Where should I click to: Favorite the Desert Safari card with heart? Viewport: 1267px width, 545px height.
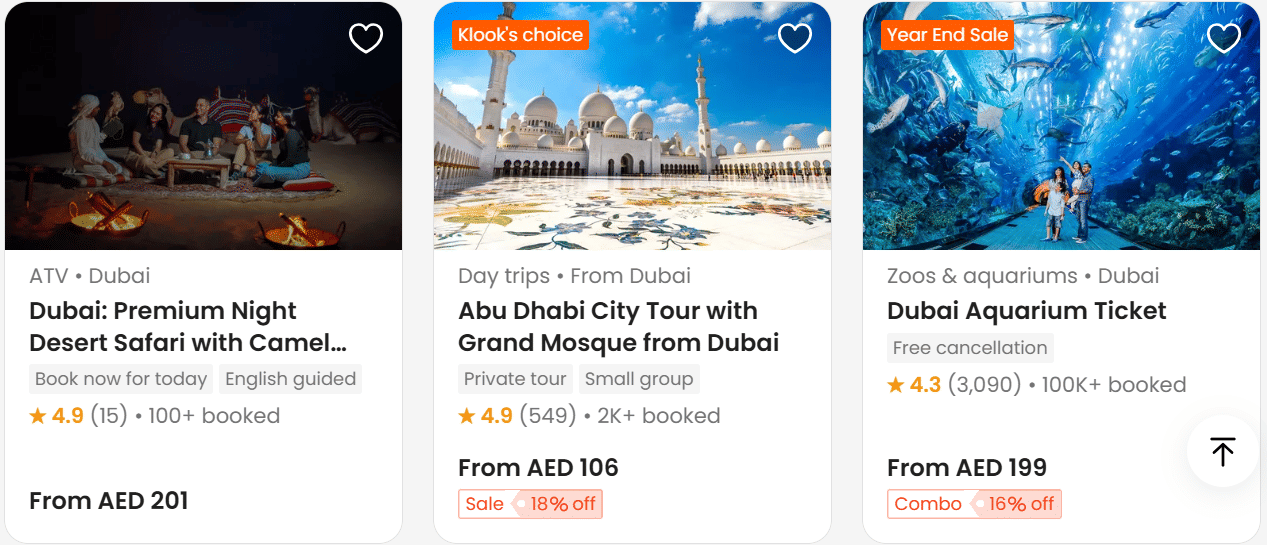click(366, 38)
